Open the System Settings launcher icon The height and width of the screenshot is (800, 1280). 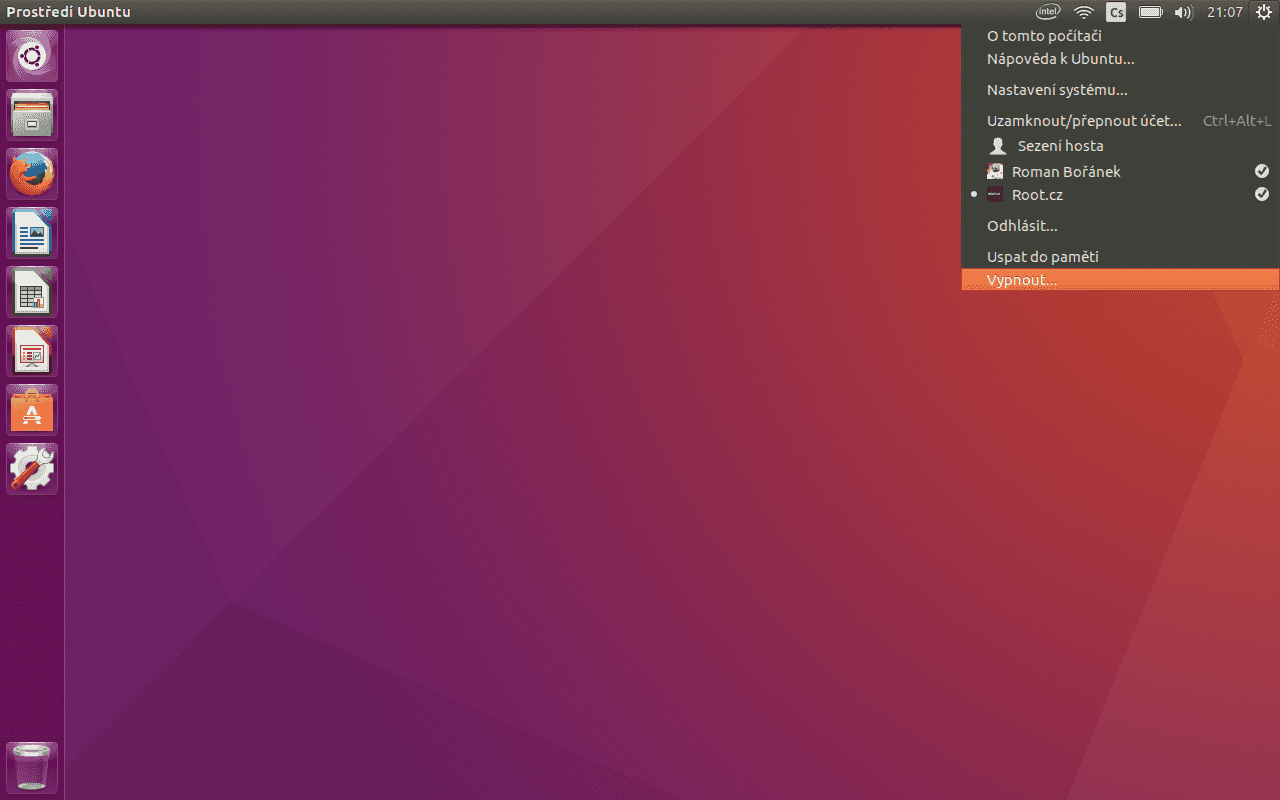31,467
